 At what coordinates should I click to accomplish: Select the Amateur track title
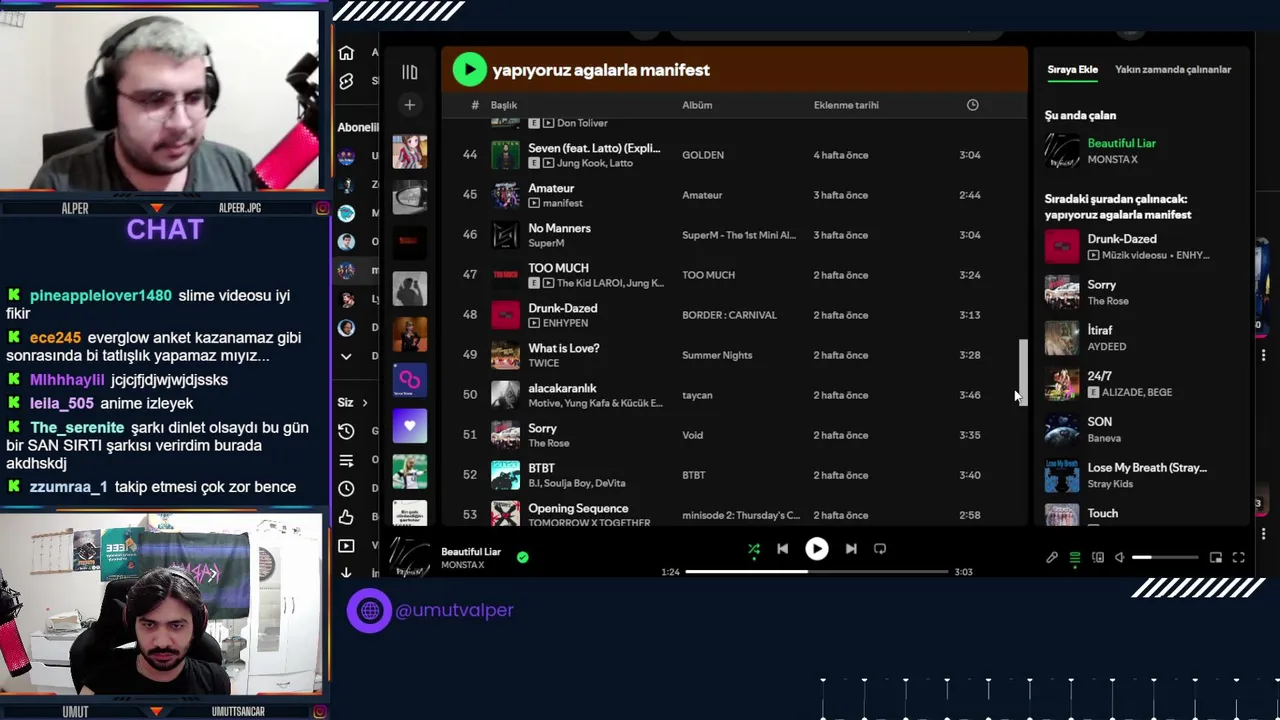551,188
